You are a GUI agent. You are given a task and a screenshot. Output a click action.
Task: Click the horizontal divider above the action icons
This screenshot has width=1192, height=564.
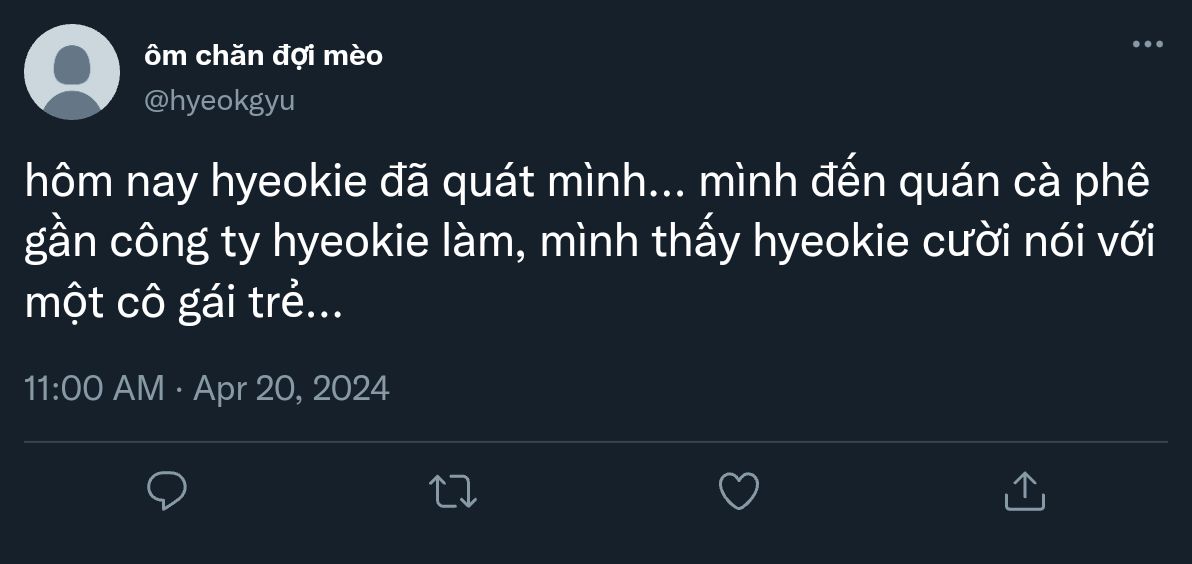pyautogui.click(x=596, y=442)
